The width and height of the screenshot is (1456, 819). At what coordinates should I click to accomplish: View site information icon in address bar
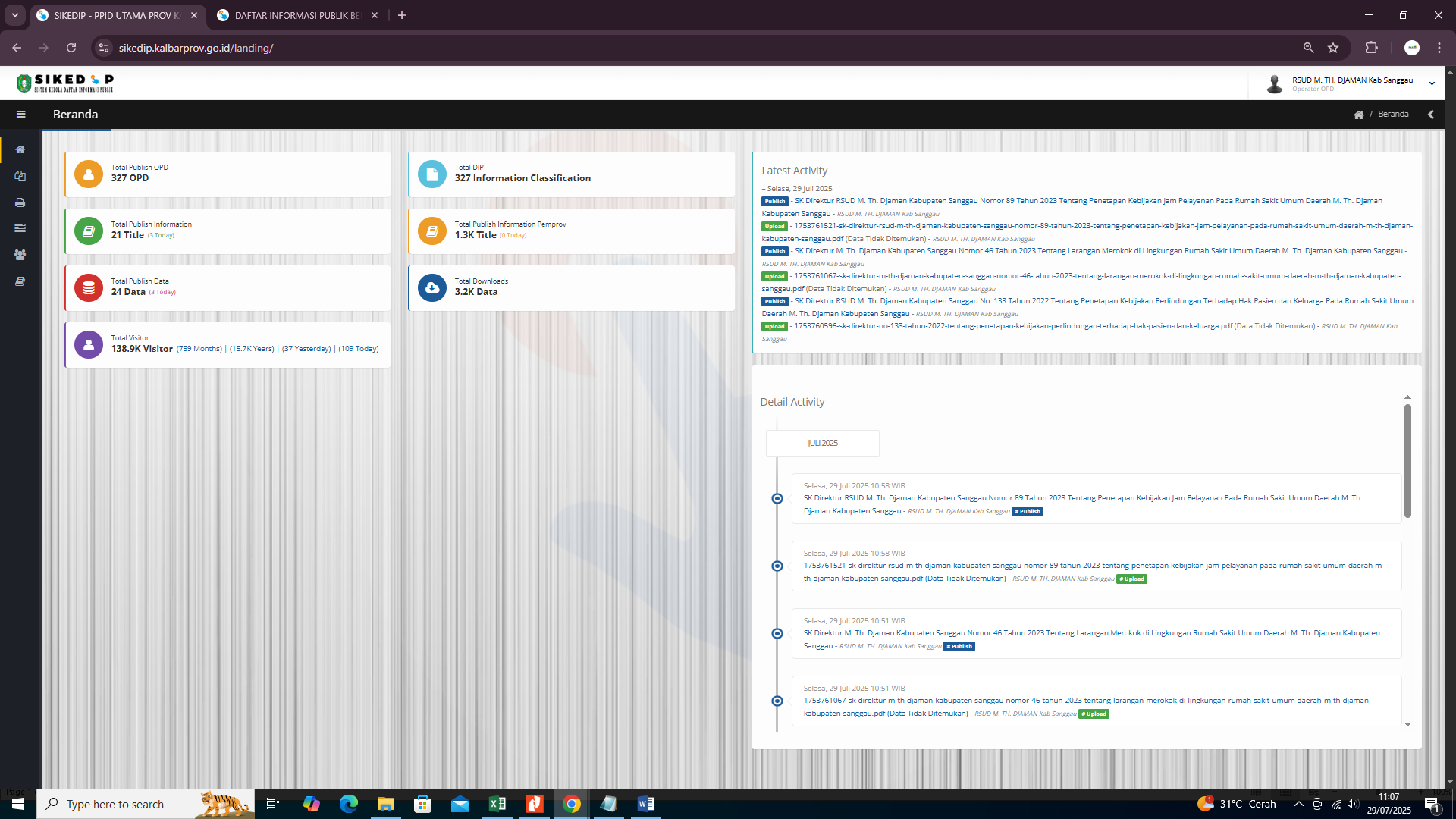(x=104, y=48)
